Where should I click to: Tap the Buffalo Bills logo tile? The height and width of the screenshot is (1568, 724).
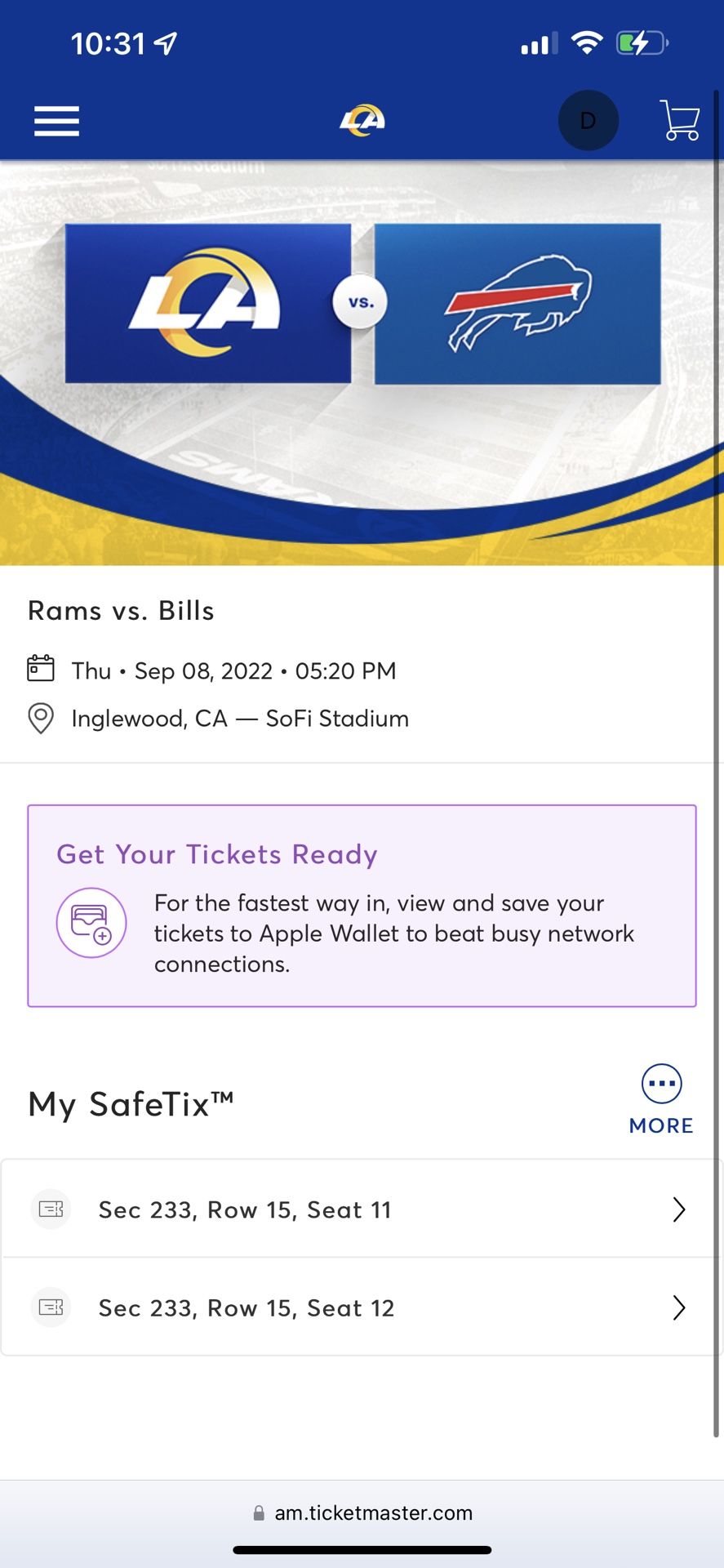tap(517, 303)
